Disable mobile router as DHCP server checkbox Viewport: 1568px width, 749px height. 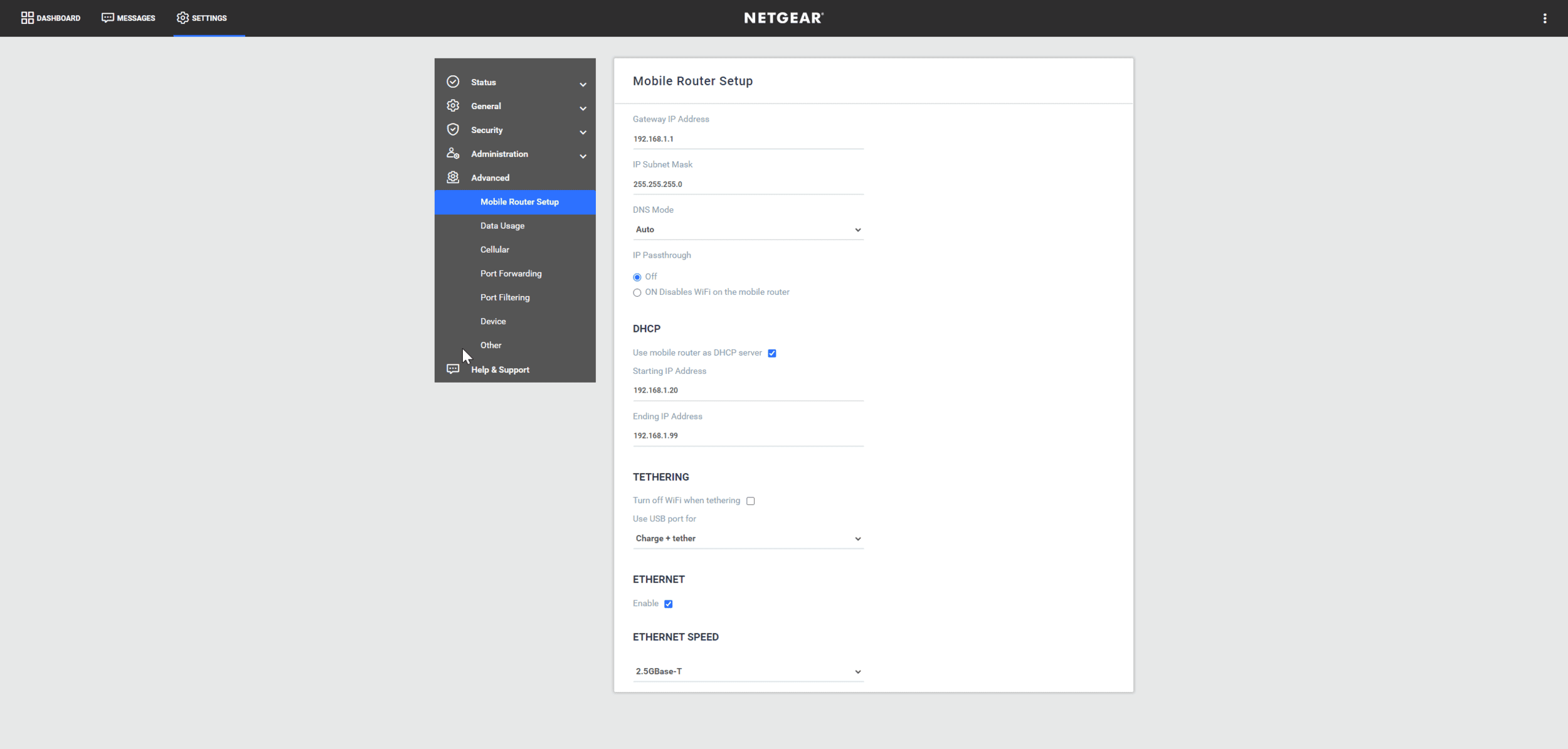coord(772,353)
